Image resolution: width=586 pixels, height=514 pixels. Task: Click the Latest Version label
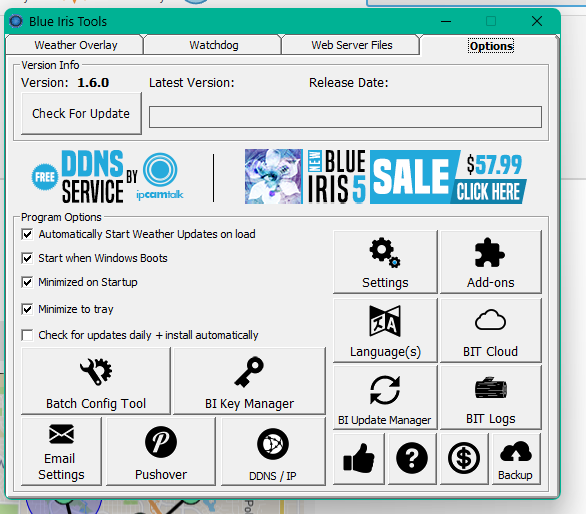click(192, 83)
